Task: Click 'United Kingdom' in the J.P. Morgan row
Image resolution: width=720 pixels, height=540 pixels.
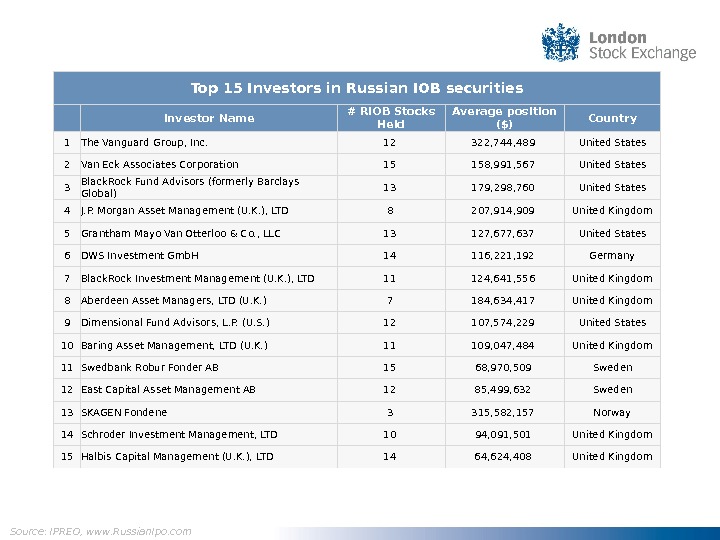Action: [613, 210]
